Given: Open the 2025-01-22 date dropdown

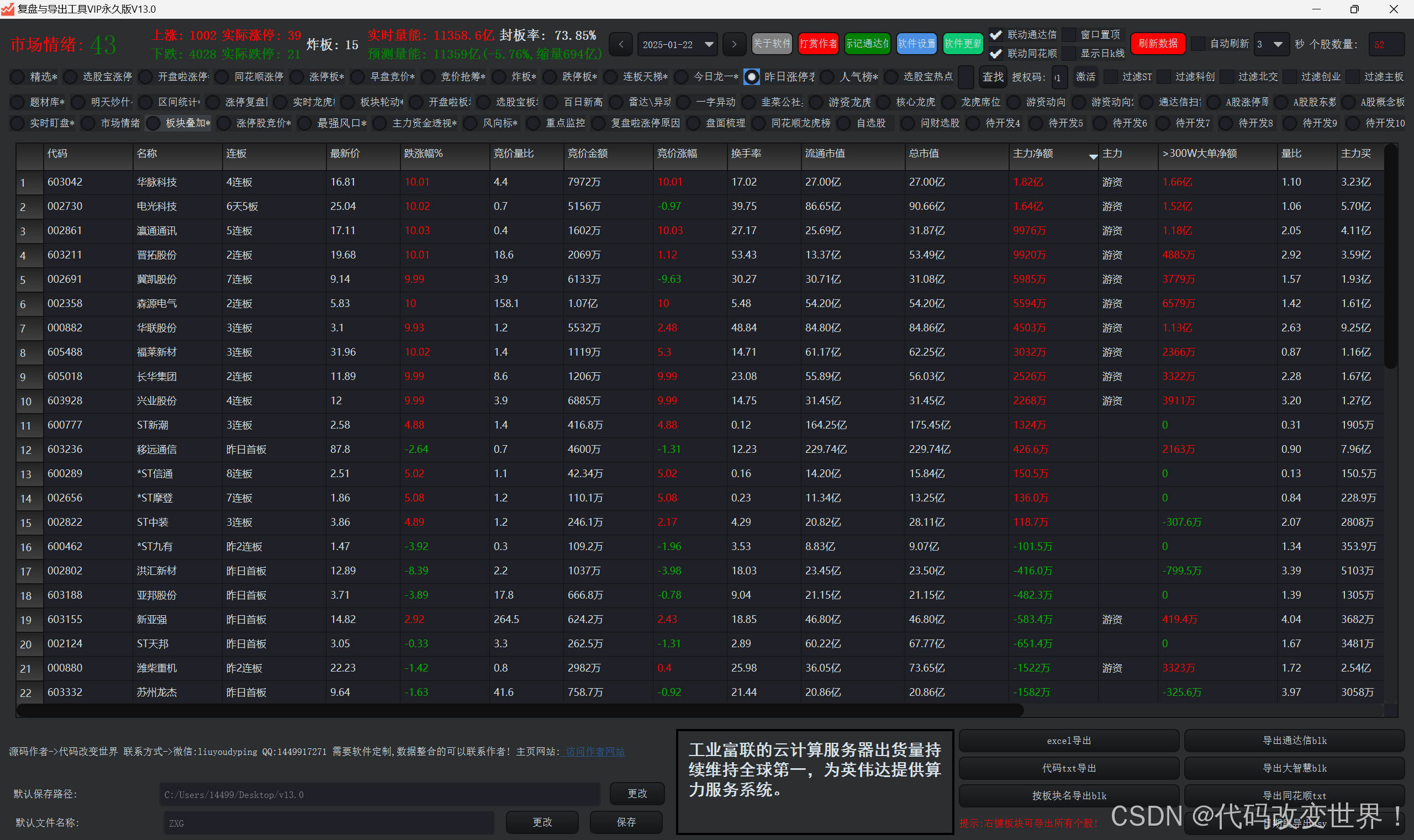Looking at the screenshot, I should [x=709, y=44].
